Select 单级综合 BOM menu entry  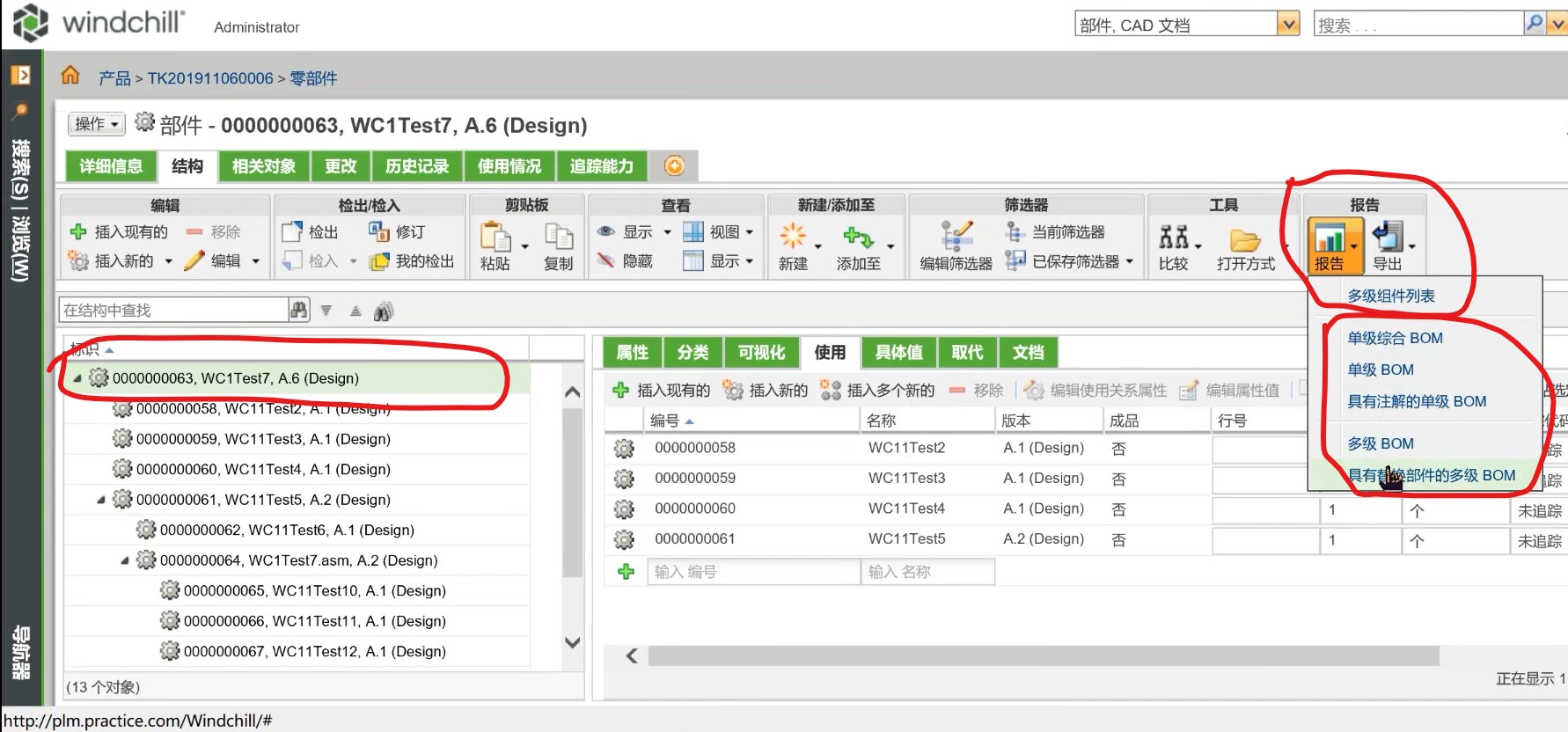pos(1396,338)
